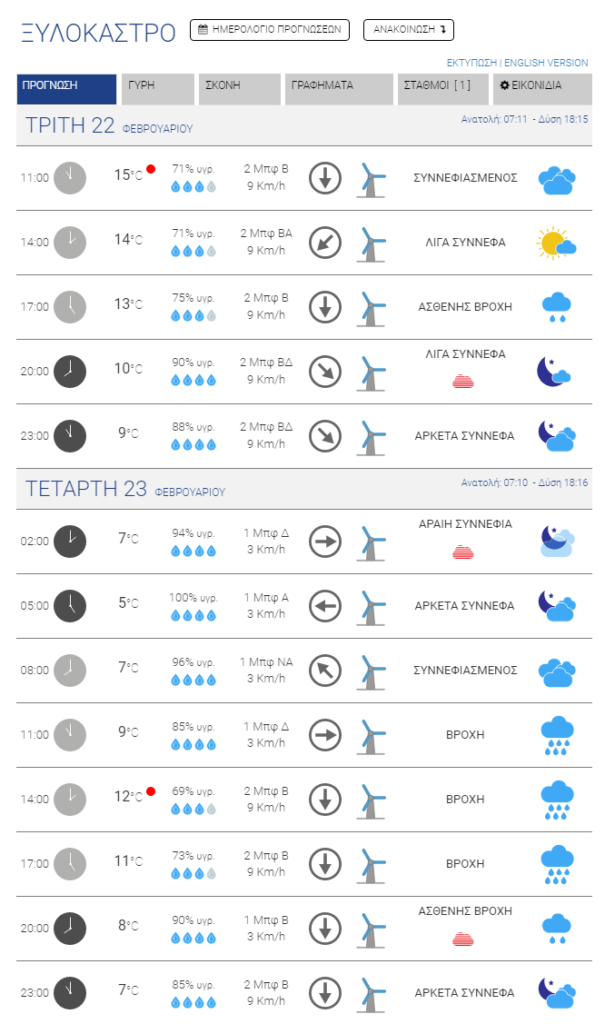The width and height of the screenshot is (605, 1024).
Task: Click the red max-temperature dot at 12°C
Action: 151,792
